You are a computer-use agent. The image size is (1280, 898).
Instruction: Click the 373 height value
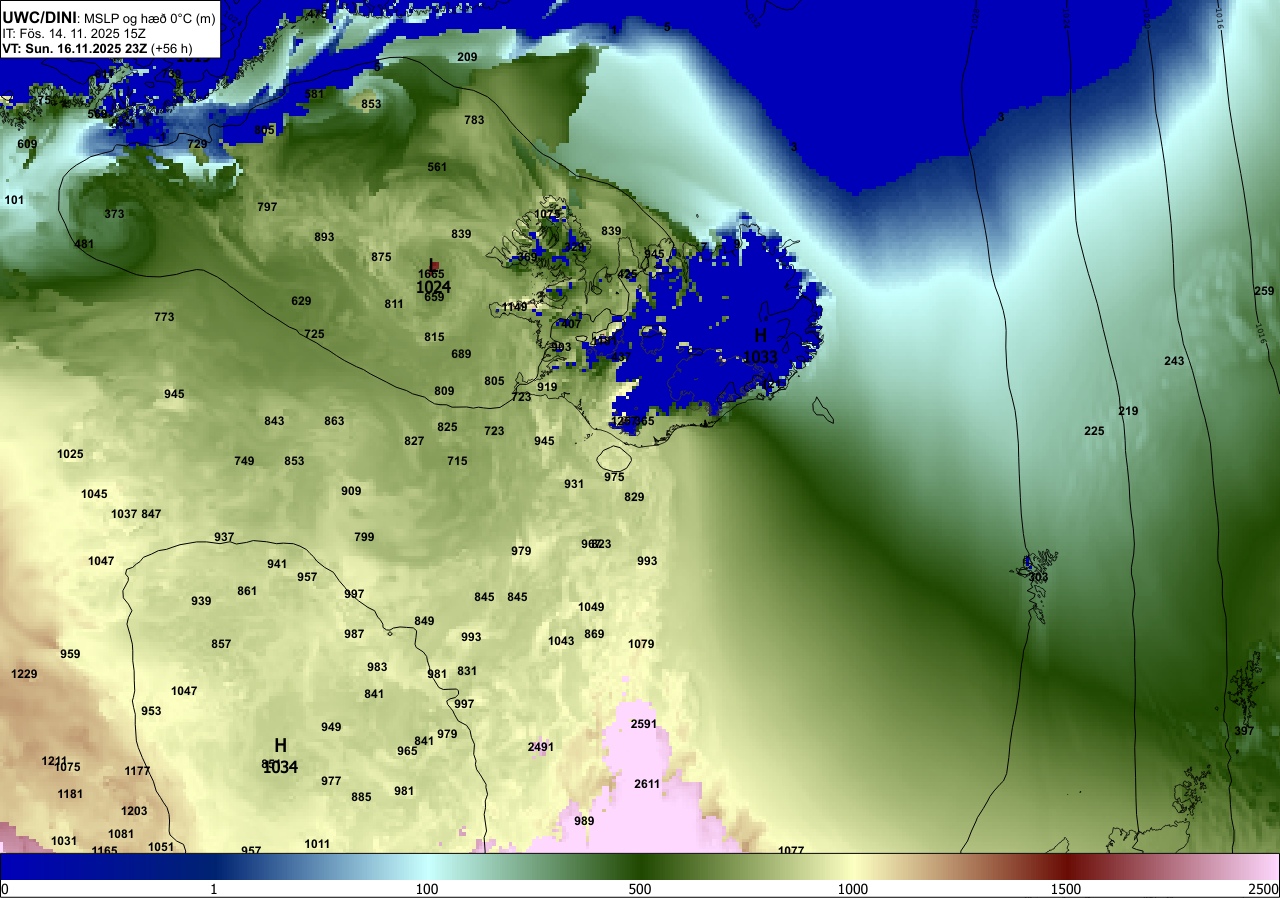point(114,214)
